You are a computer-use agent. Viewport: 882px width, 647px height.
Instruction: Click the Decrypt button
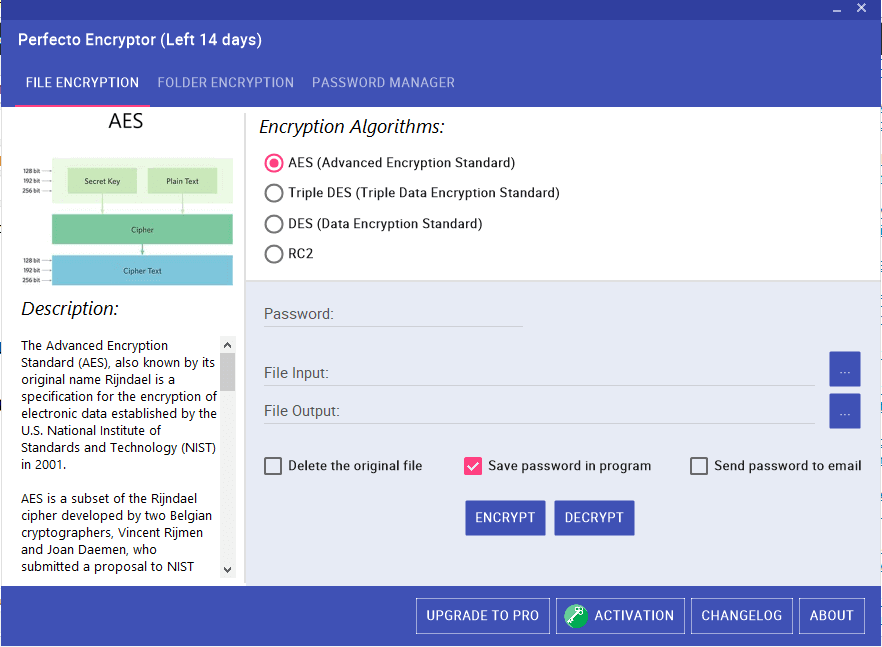[594, 518]
